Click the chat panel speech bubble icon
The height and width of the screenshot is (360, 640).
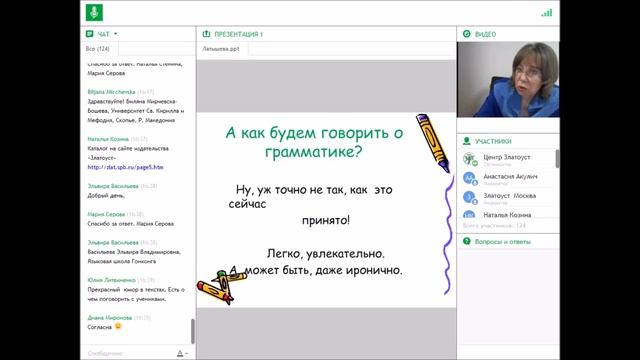point(90,34)
